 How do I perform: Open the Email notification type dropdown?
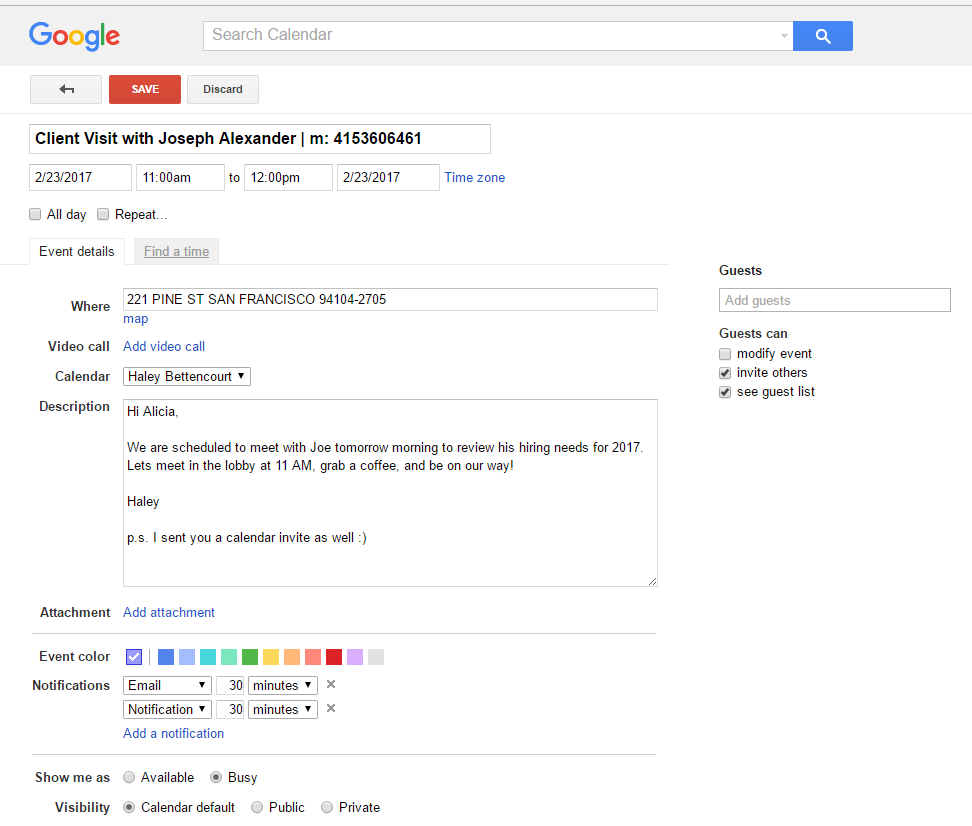[167, 685]
